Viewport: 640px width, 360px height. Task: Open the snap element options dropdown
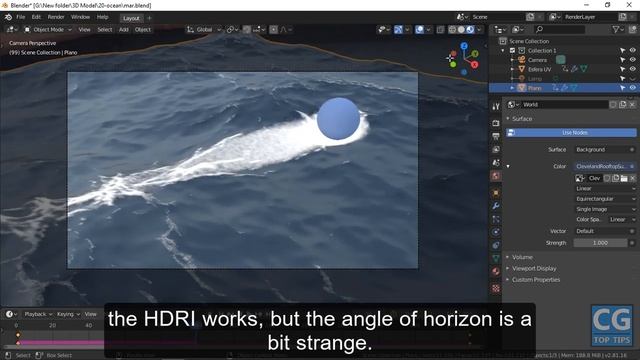[x=259, y=29]
